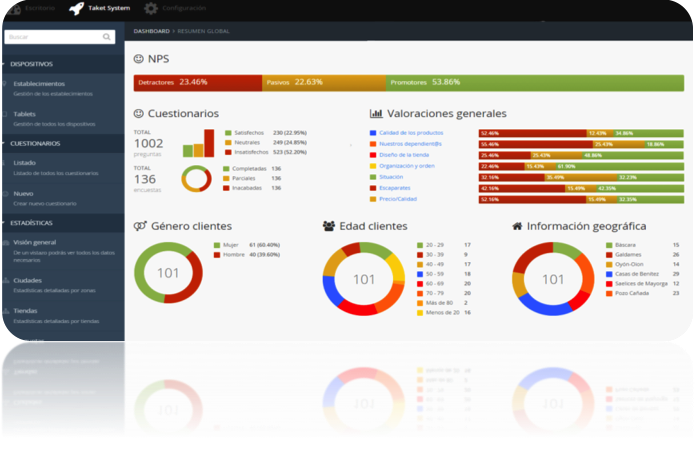The image size is (696, 450).
Task: Open Visión general in the sidebar
Action: pyautogui.click(x=35, y=242)
